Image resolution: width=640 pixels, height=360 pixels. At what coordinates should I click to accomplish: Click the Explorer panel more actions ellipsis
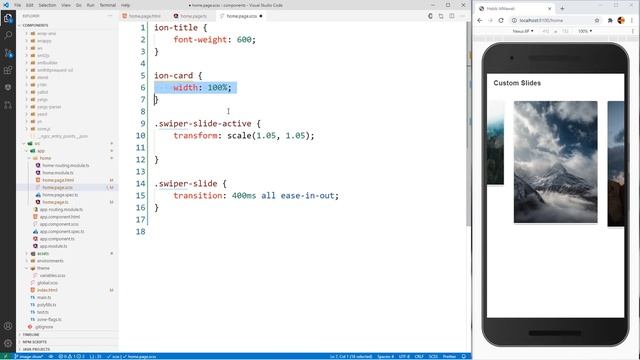110,16
